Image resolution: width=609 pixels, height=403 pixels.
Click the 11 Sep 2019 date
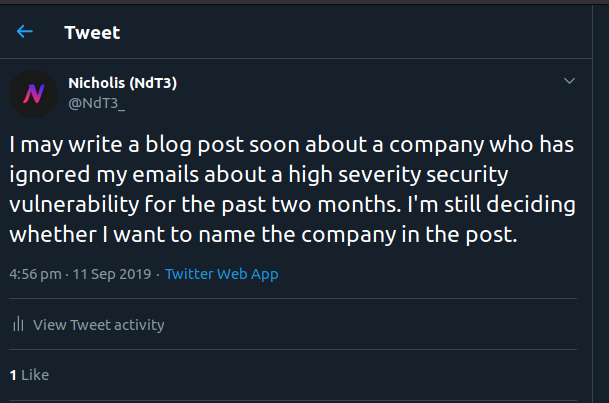(x=112, y=274)
